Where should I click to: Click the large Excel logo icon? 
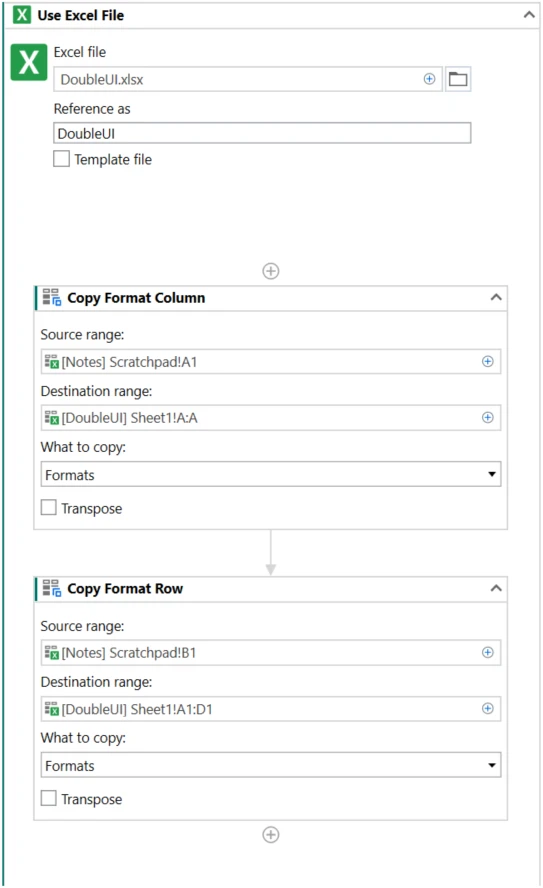tap(29, 62)
